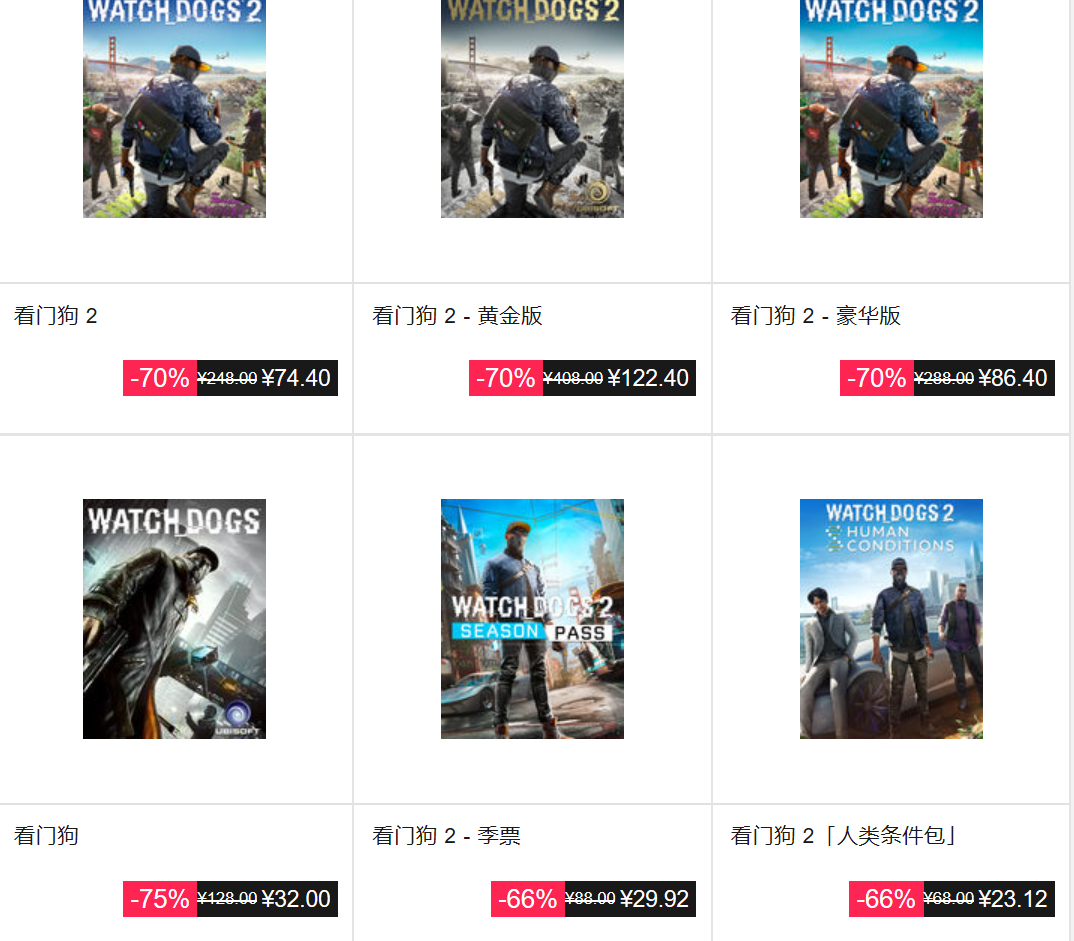Click the 看门狗 2 - 黄金版 title

457,316
